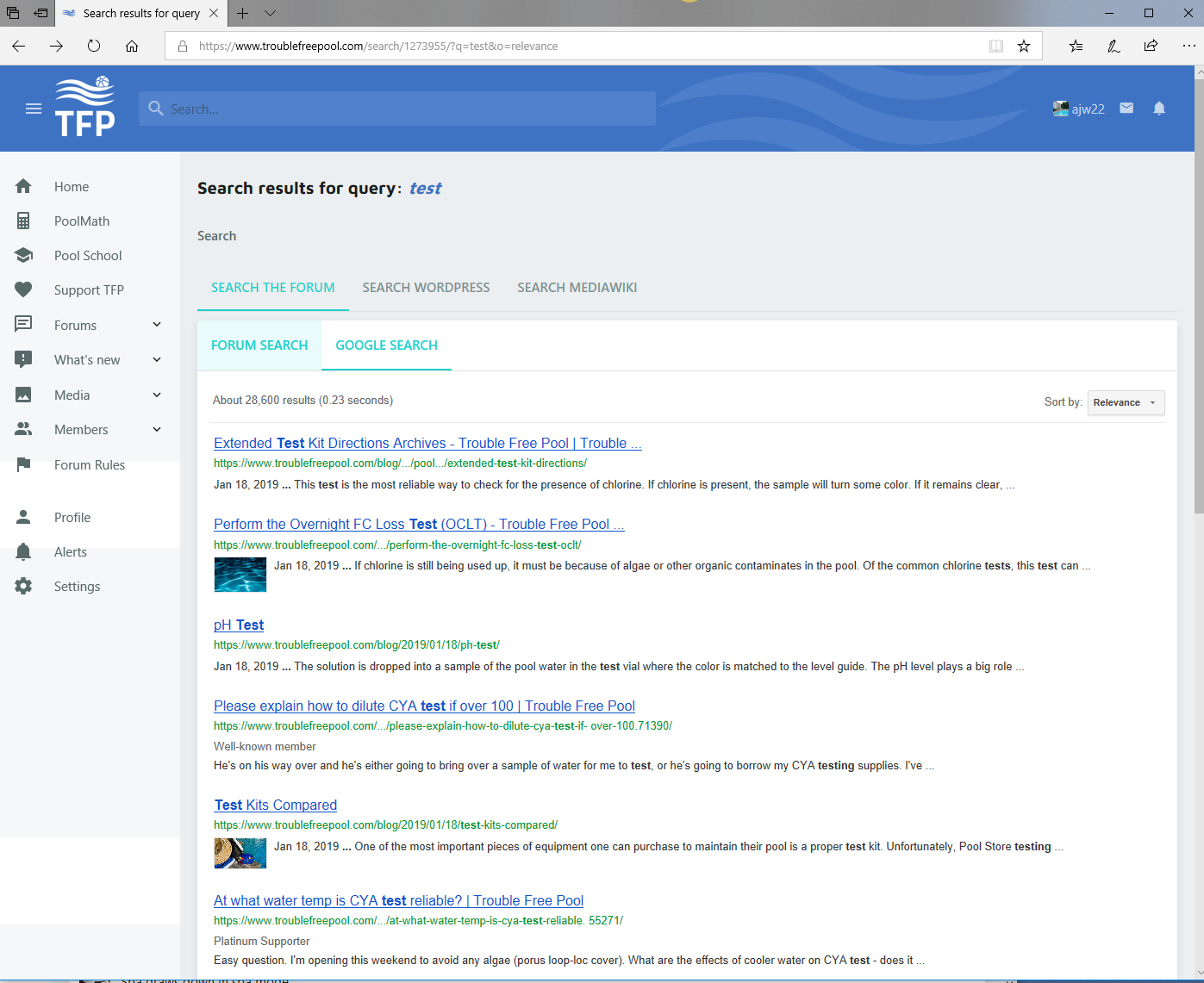This screenshot has height=983, width=1204.
Task: Select the GOOGLE SEARCH tab
Action: click(386, 345)
